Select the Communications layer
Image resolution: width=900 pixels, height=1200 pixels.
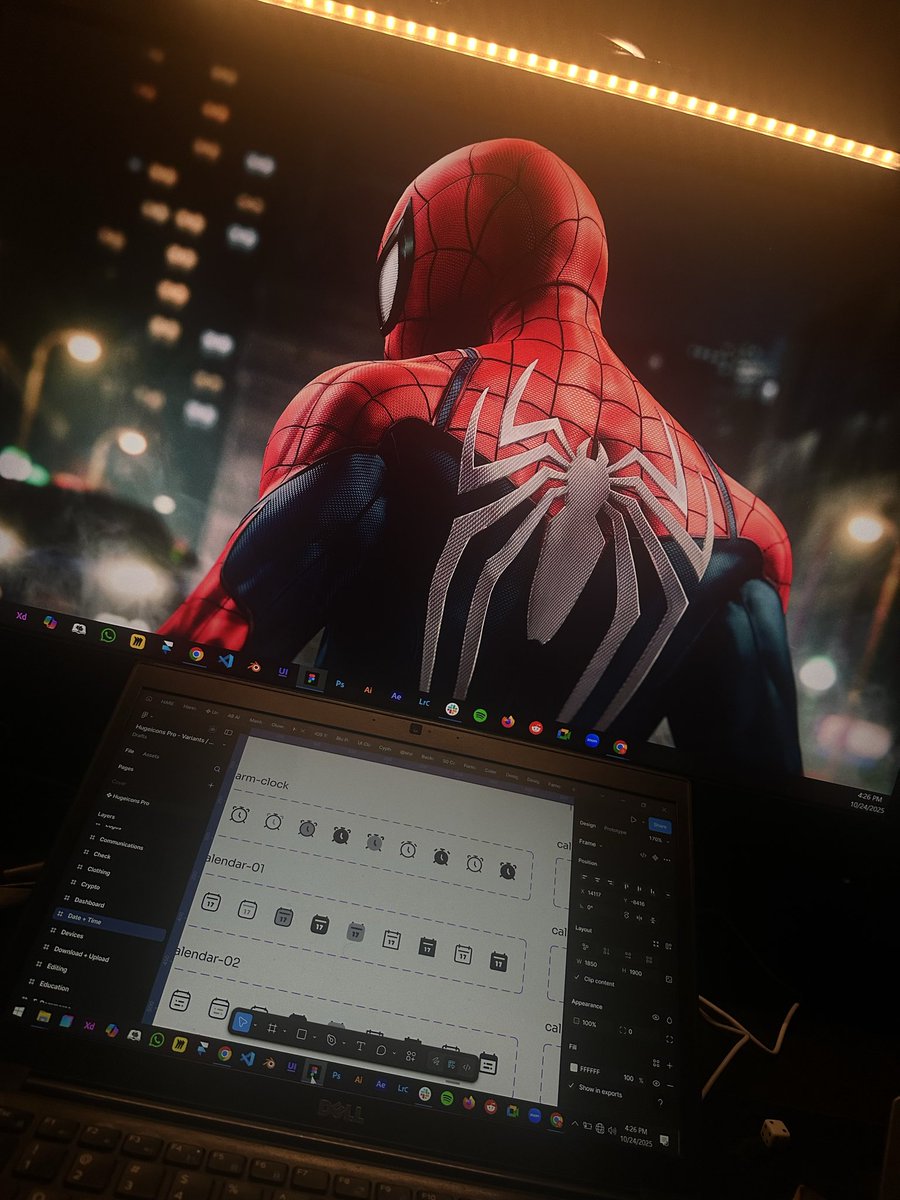click(x=120, y=845)
